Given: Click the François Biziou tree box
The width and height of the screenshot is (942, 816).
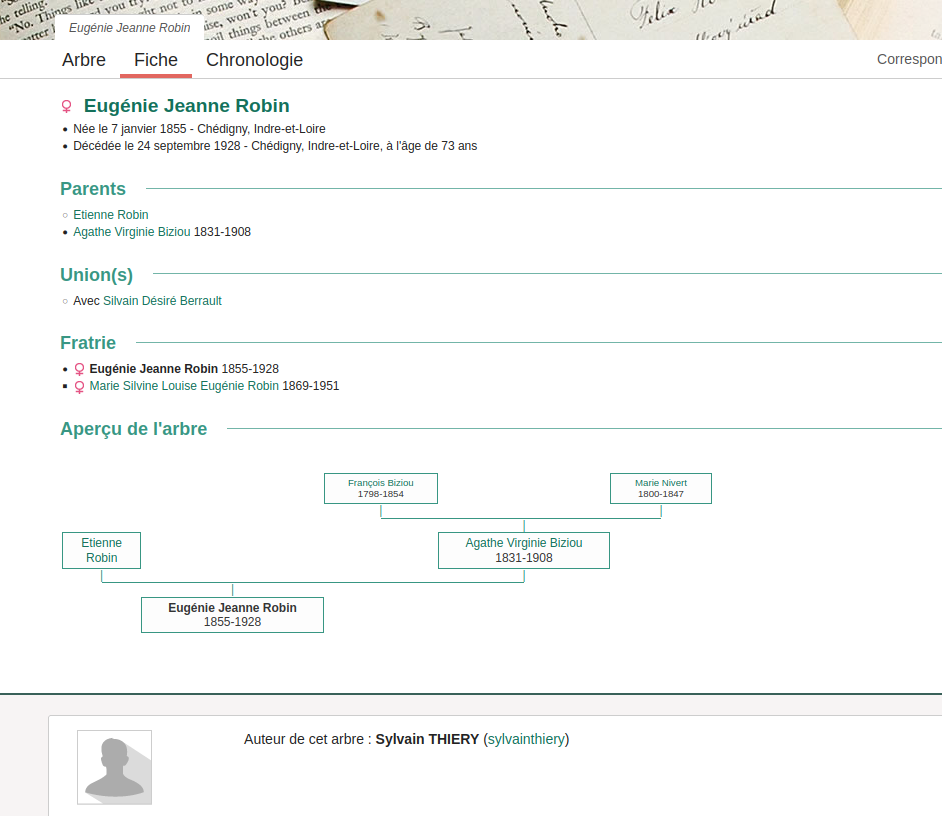Looking at the screenshot, I should click(x=381, y=488).
